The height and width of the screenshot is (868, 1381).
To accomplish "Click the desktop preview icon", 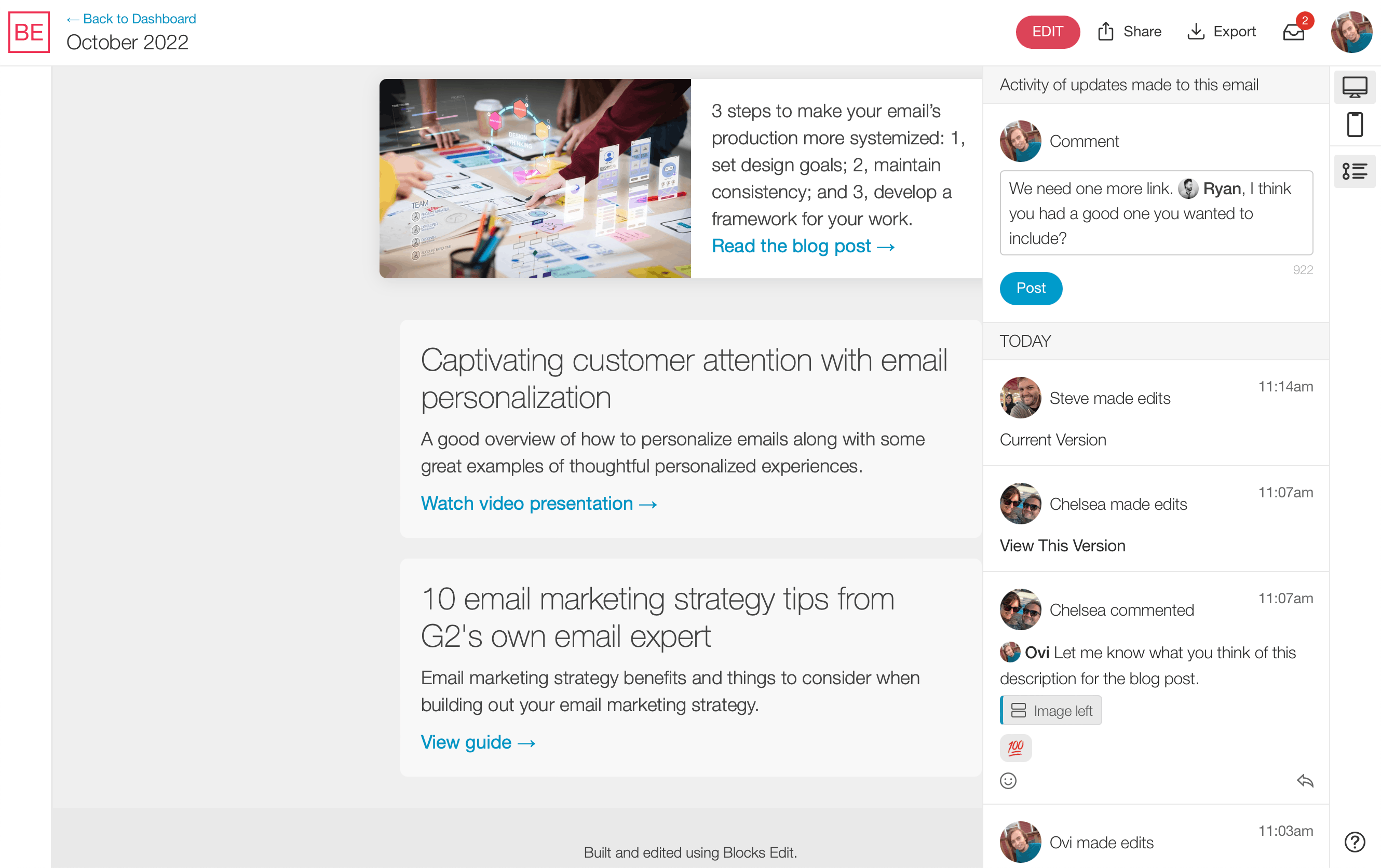I will (x=1355, y=85).
